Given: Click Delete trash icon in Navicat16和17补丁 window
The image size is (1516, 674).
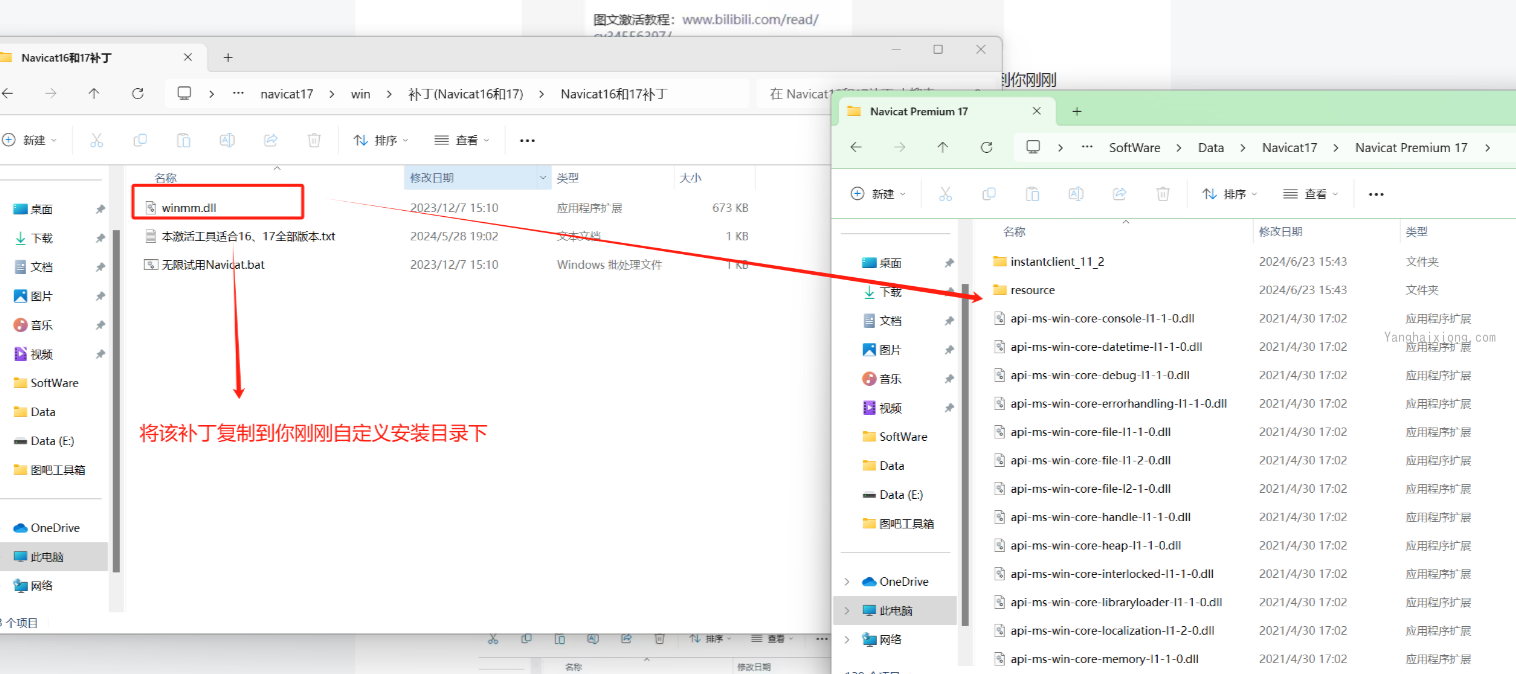Looking at the screenshot, I should tap(314, 140).
